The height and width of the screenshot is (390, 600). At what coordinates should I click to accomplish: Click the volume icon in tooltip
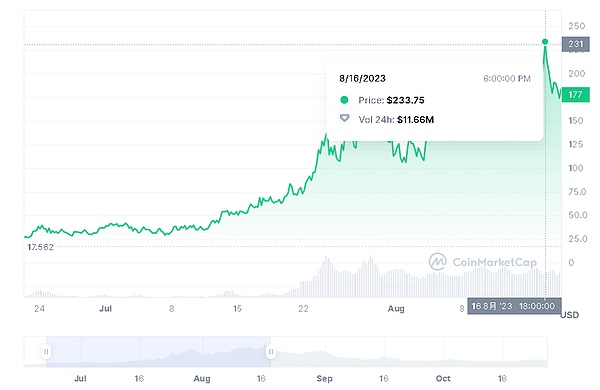click(344, 118)
